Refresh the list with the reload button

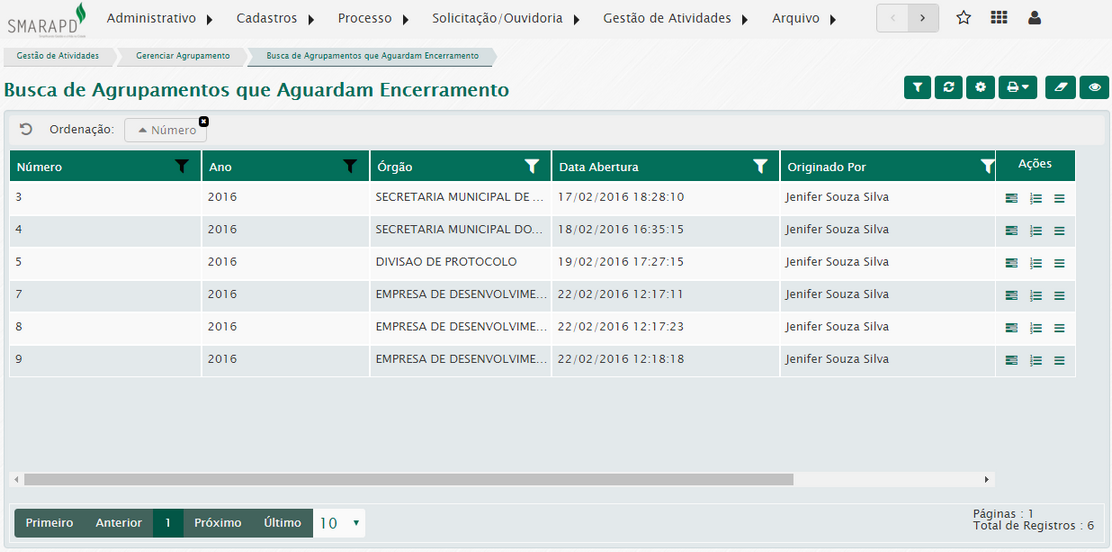pyautogui.click(x=948, y=88)
